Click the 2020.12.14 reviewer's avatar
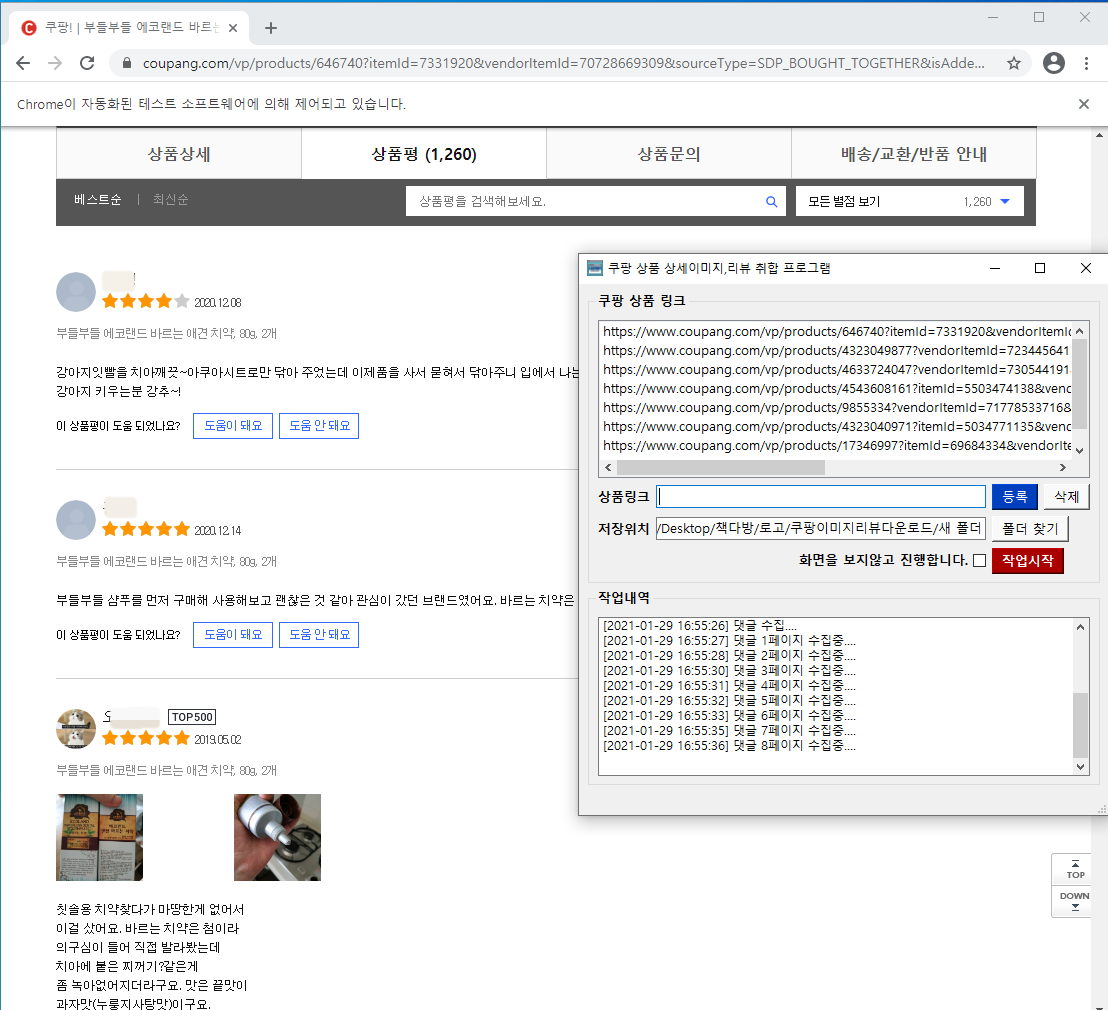1108x1010 pixels. click(x=76, y=520)
